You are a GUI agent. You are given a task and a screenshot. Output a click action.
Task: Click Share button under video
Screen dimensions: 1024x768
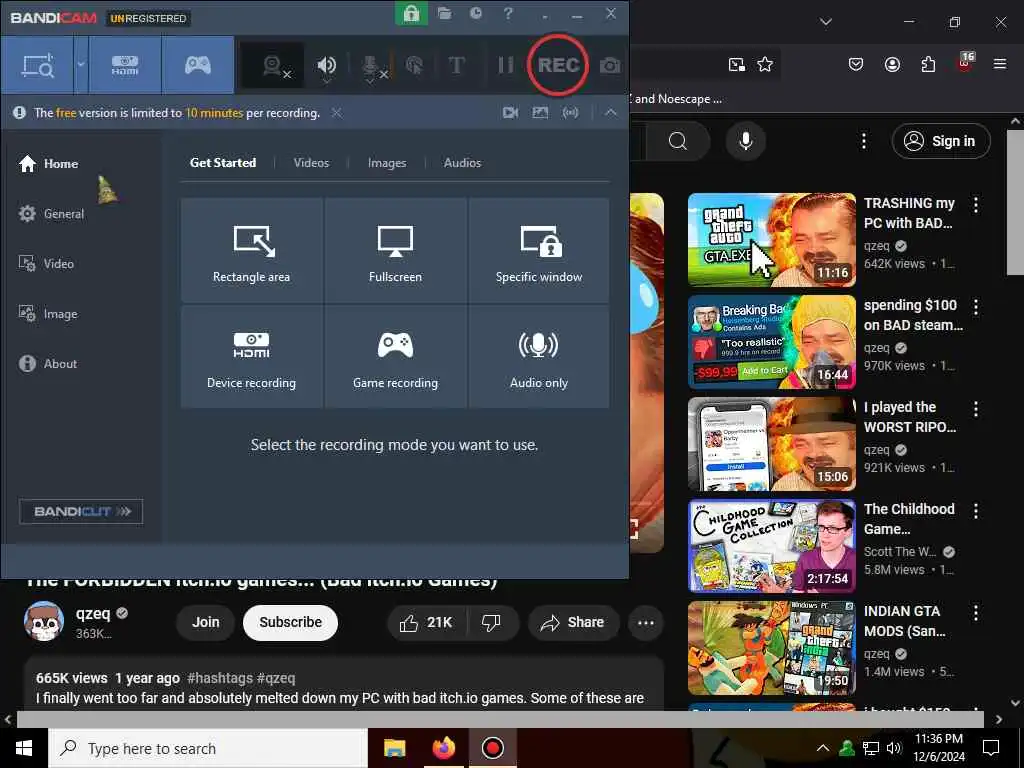tap(573, 623)
